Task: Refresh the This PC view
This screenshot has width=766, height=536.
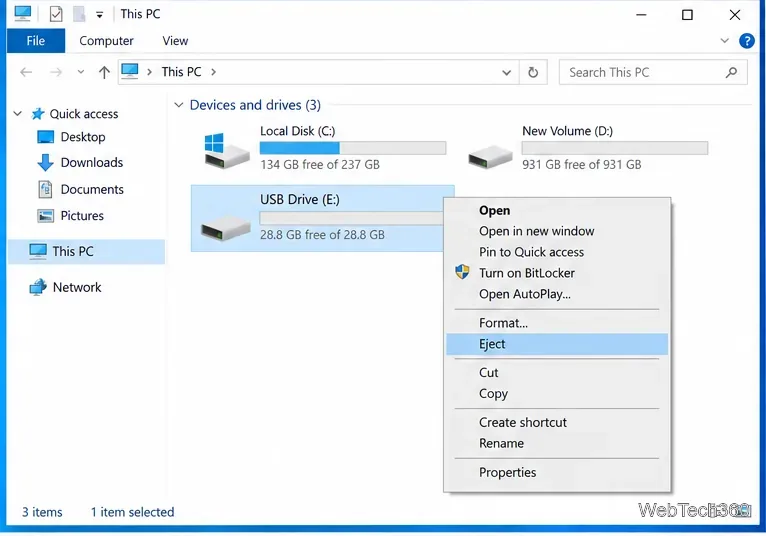Action: pyautogui.click(x=533, y=72)
